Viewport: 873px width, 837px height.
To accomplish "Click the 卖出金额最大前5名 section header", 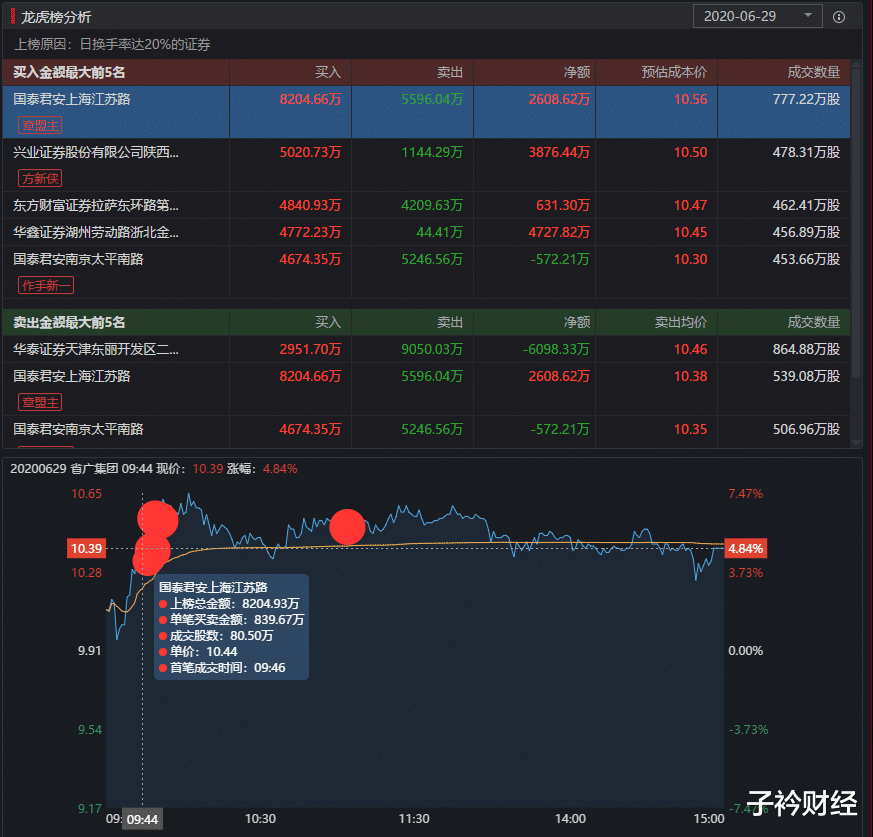I will pyautogui.click(x=69, y=322).
